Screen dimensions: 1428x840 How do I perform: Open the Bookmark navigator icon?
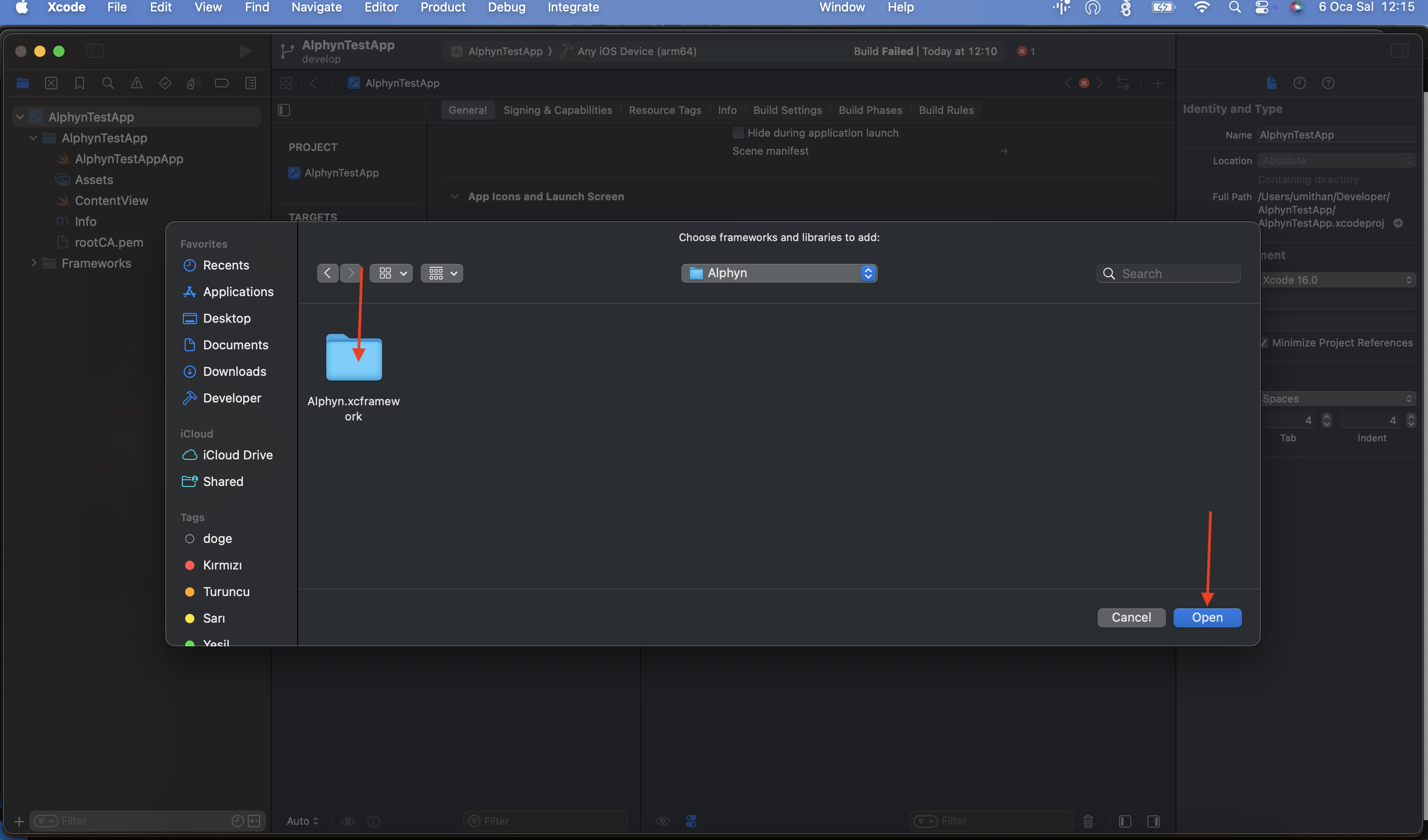point(80,83)
